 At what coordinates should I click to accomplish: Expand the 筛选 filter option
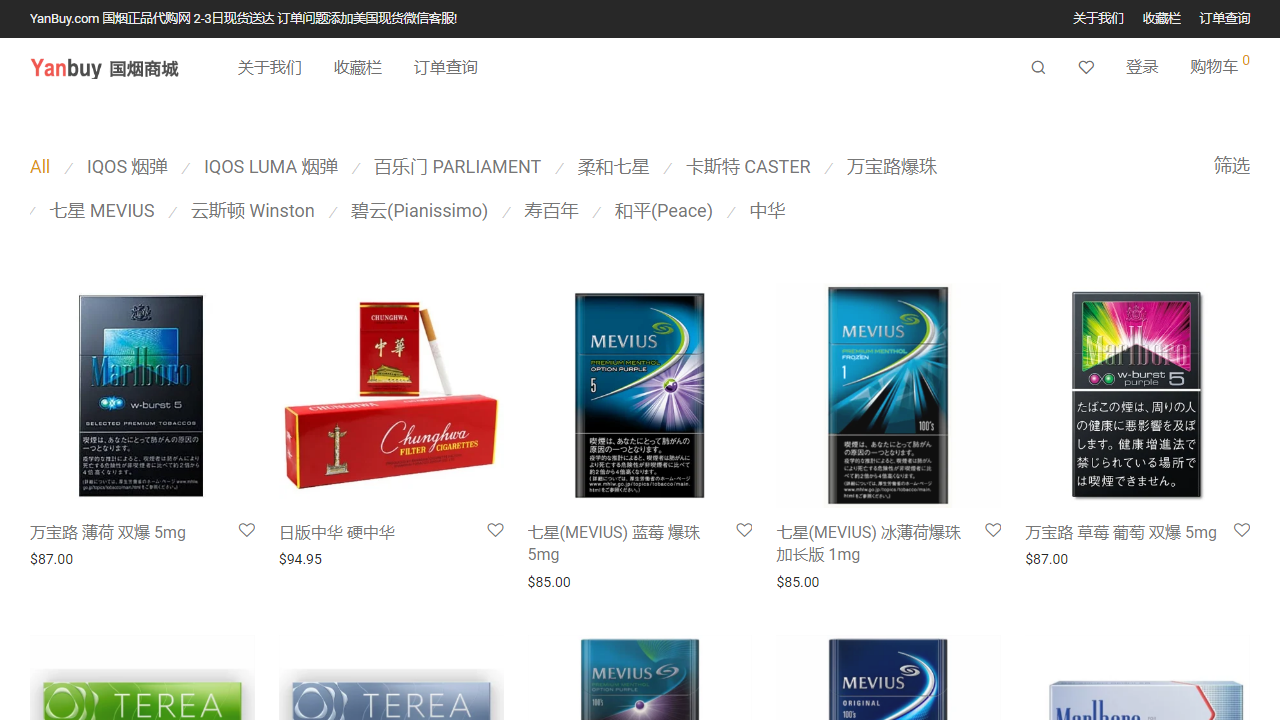1232,165
